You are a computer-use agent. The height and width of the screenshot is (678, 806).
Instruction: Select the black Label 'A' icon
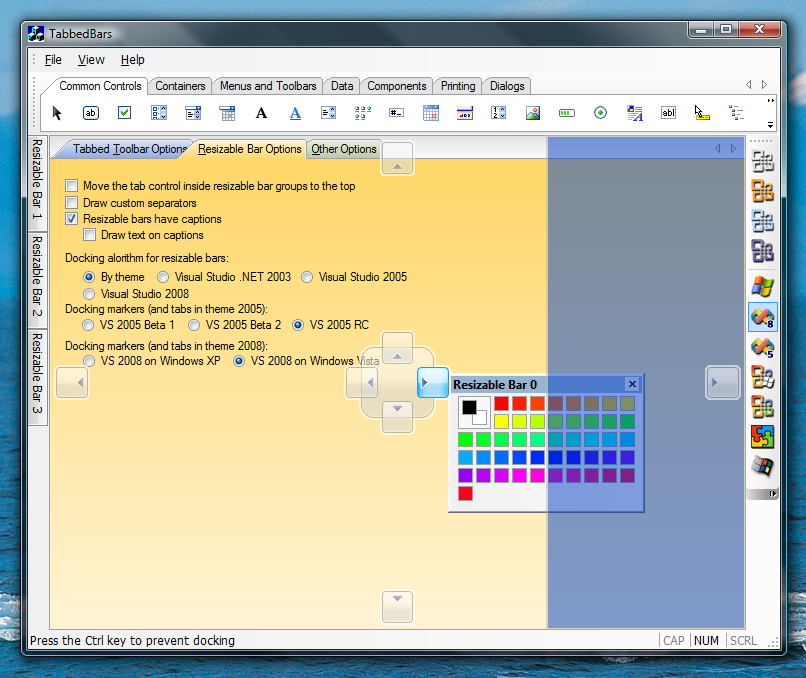(x=261, y=113)
